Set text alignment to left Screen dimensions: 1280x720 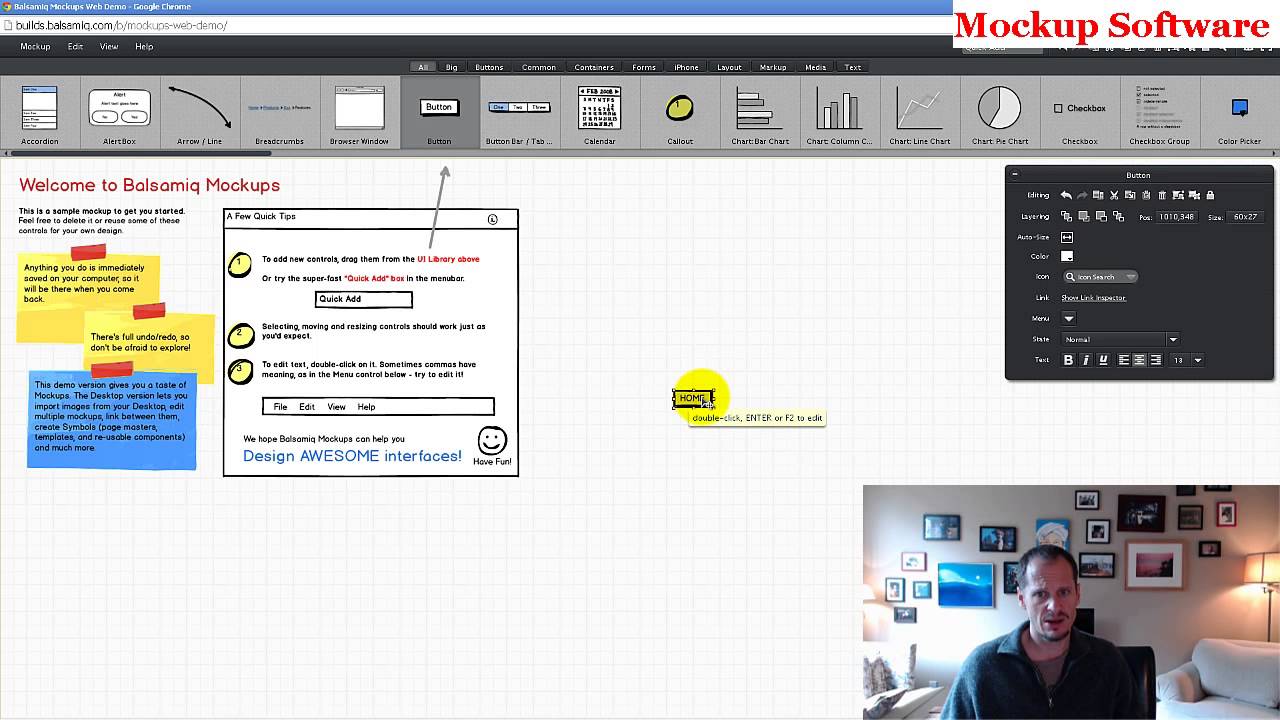(1124, 360)
